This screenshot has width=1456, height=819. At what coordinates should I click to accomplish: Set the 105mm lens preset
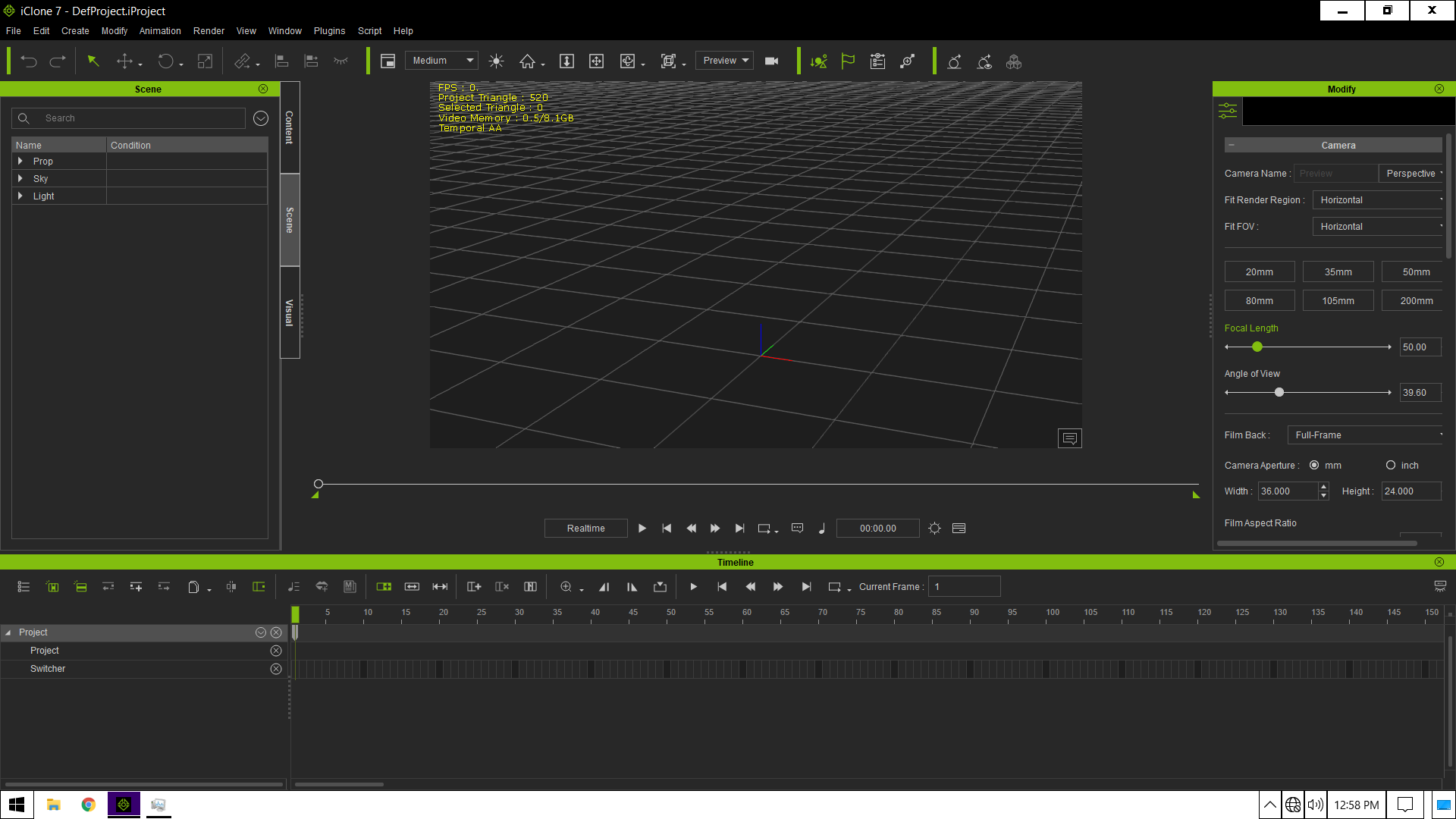[1338, 301]
